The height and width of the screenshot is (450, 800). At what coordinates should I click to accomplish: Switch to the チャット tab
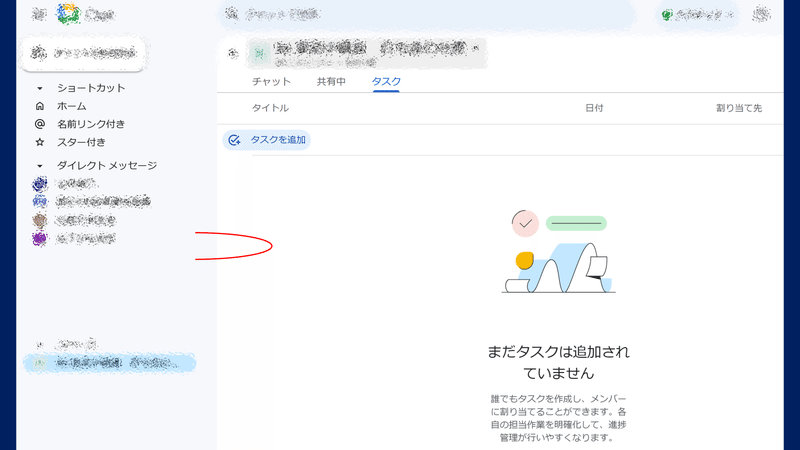(271, 82)
